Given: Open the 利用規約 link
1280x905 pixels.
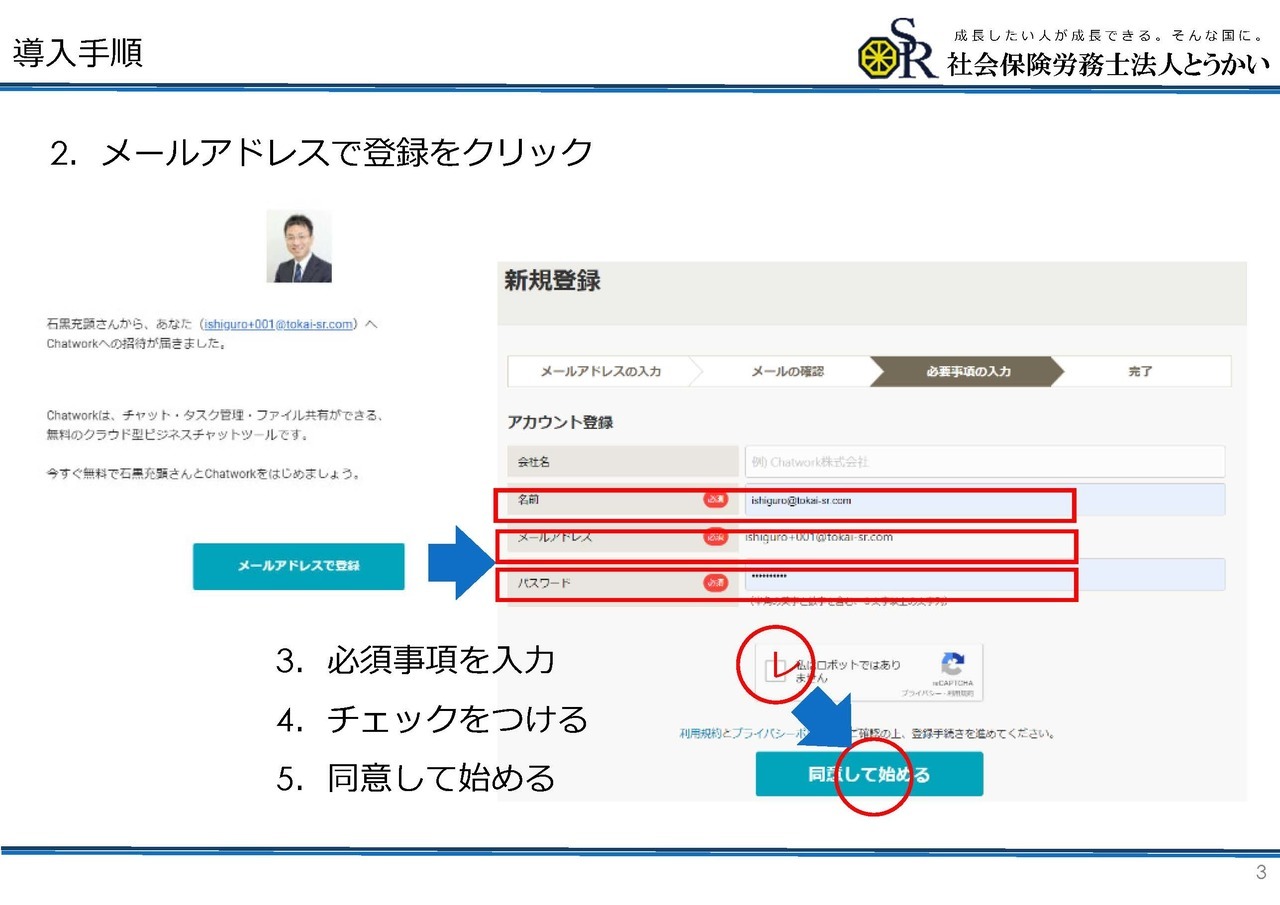Looking at the screenshot, I should tap(700, 733).
